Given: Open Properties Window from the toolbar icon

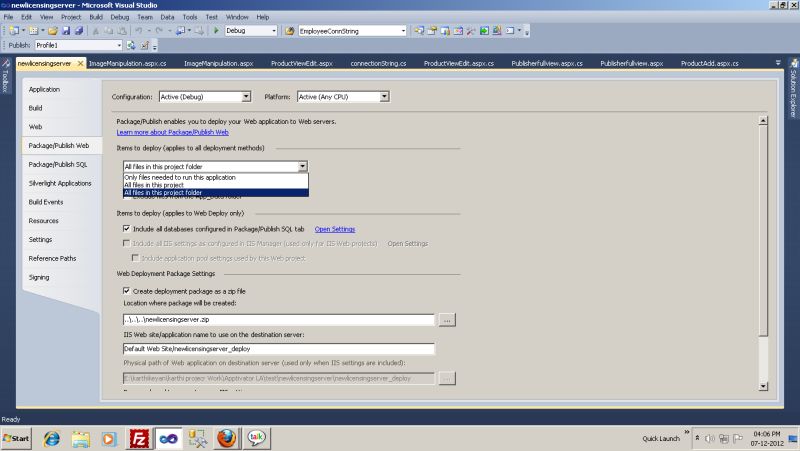Looking at the screenshot, I should (x=432, y=31).
